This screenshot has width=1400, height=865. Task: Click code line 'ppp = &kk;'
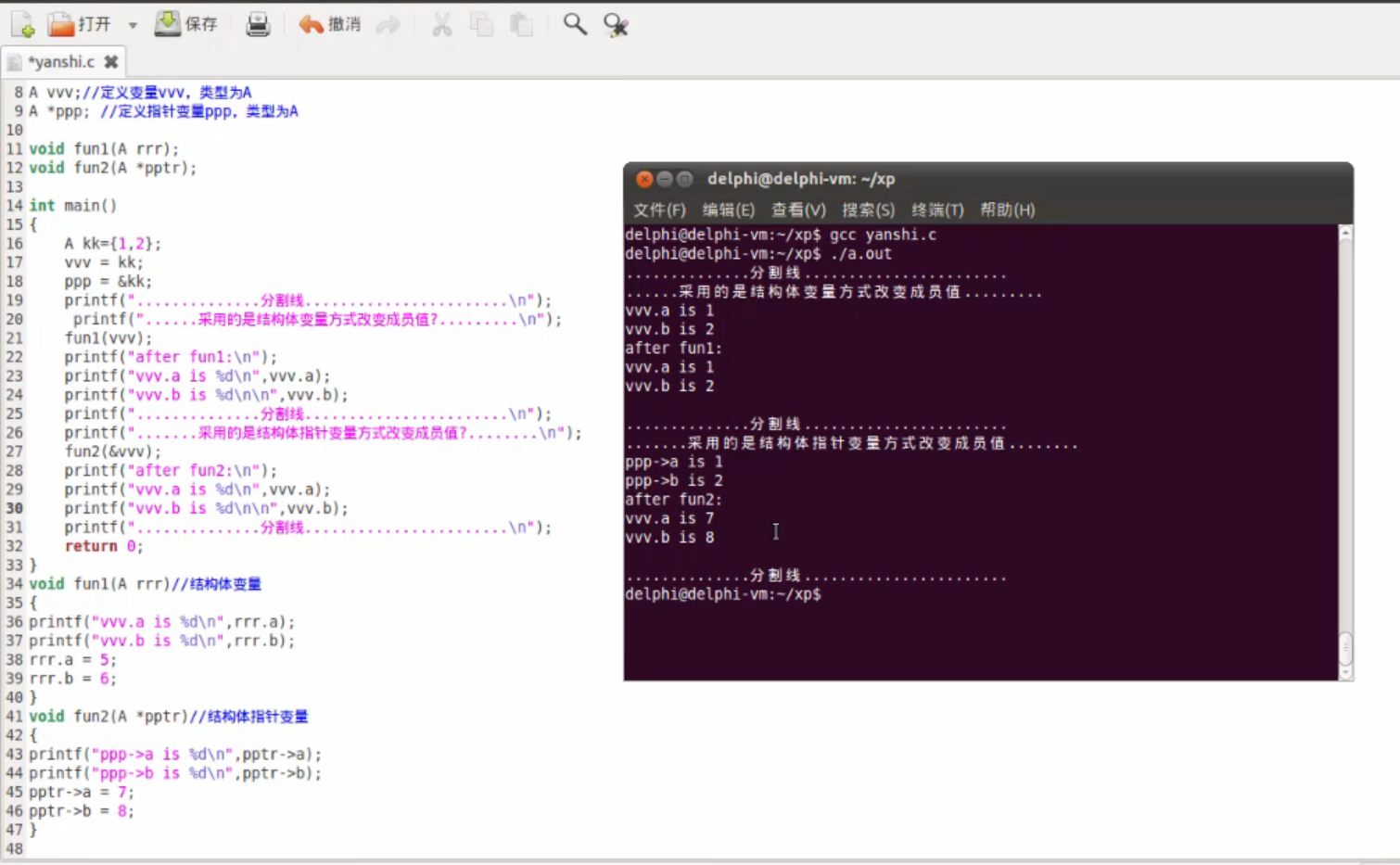pyautogui.click(x=108, y=282)
